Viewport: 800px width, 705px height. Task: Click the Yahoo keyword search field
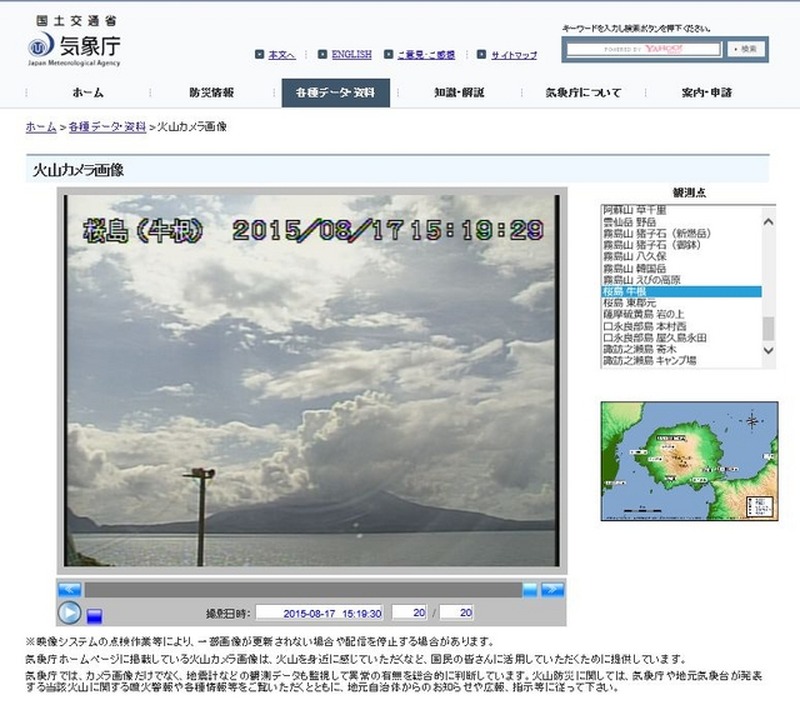click(x=642, y=48)
